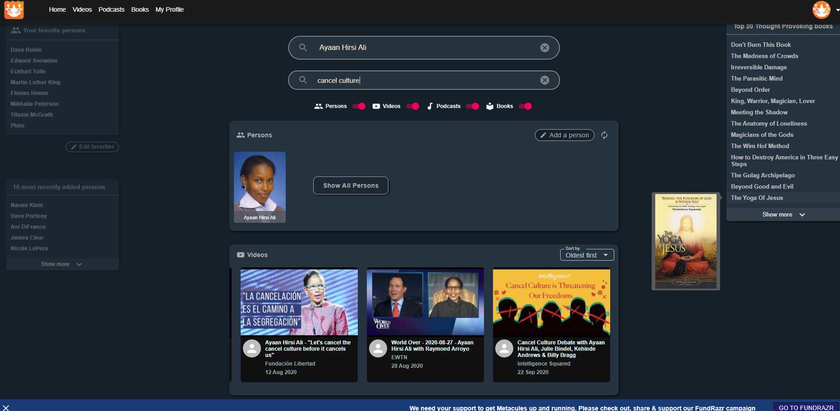Viewport: 840px width, 411px height.
Task: Toggle the Persons filter switch
Action: pos(359,106)
